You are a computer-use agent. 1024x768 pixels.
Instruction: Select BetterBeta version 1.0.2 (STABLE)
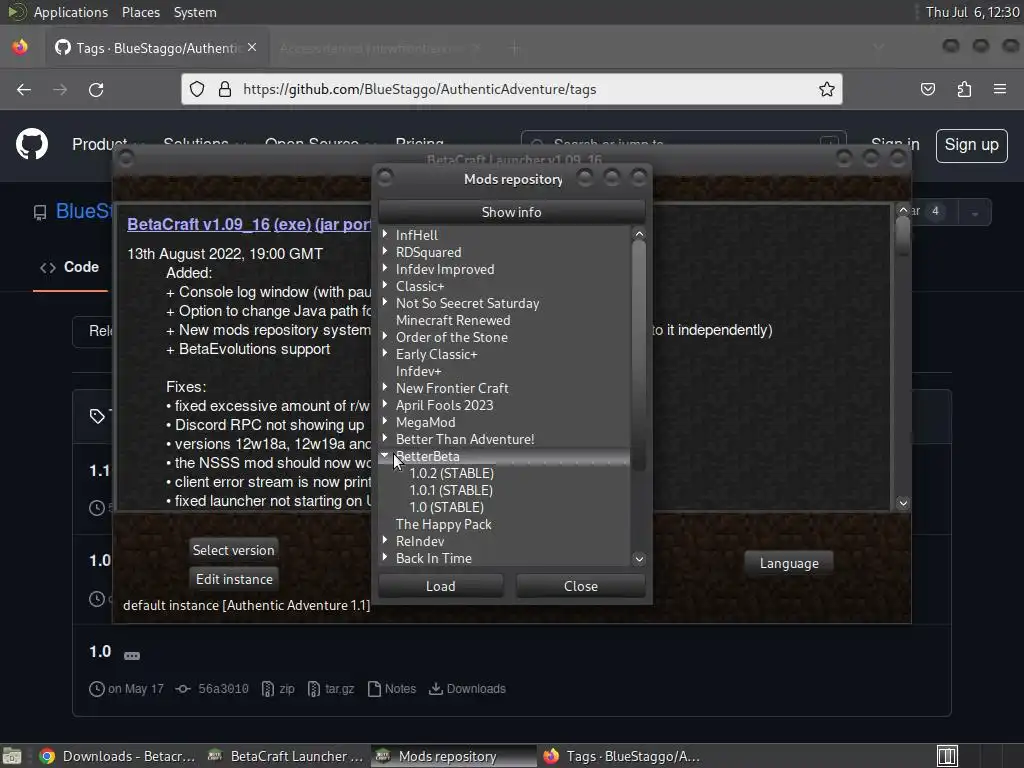coord(451,473)
